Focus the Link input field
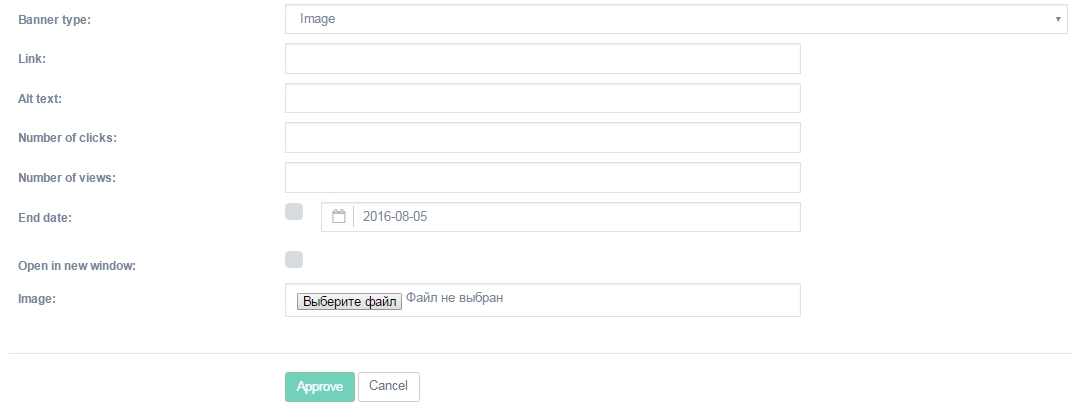The height and width of the screenshot is (419, 1072). tap(542, 59)
